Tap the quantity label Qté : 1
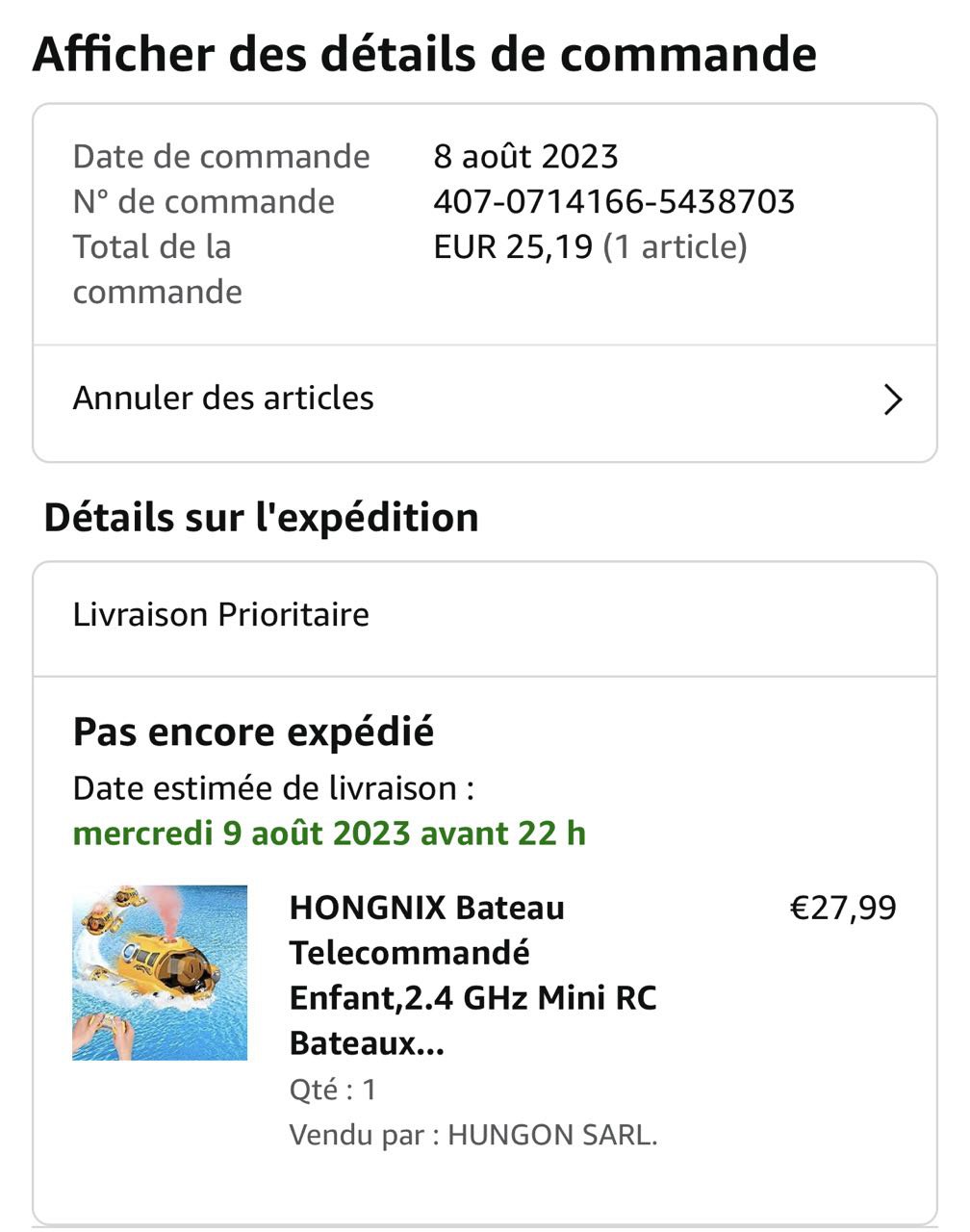This screenshot has height=1232, width=970. 333,1090
